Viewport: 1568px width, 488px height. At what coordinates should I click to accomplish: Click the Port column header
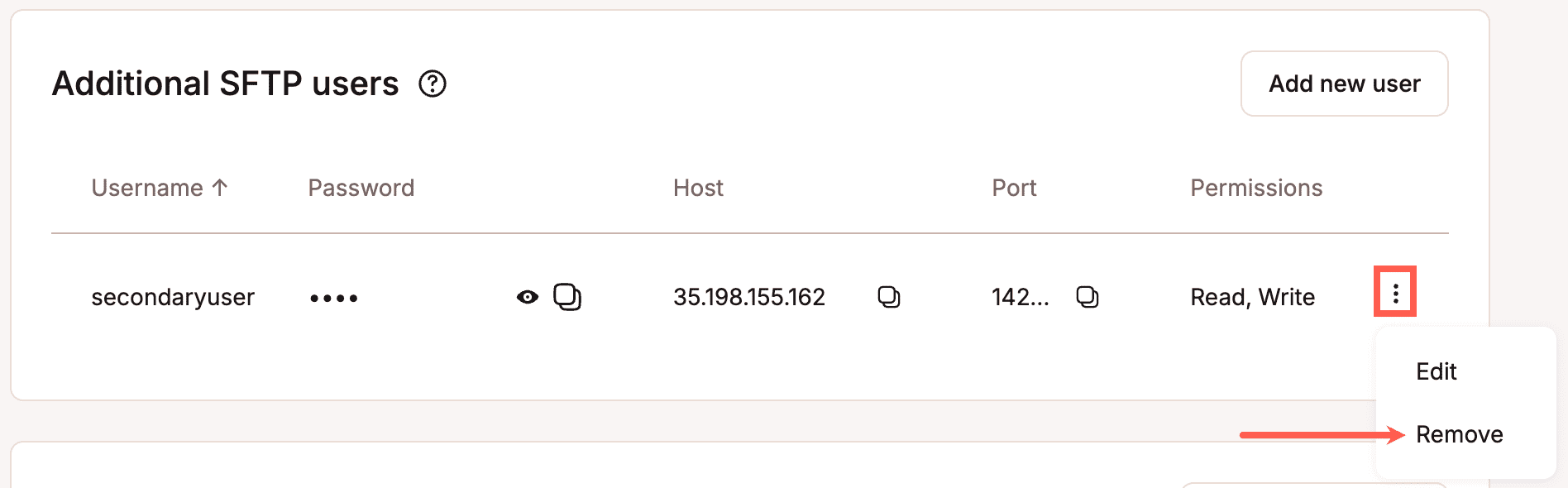[x=1014, y=188]
